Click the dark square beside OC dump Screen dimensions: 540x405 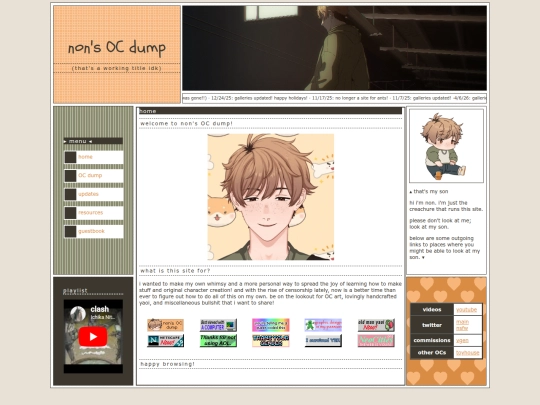71,176
